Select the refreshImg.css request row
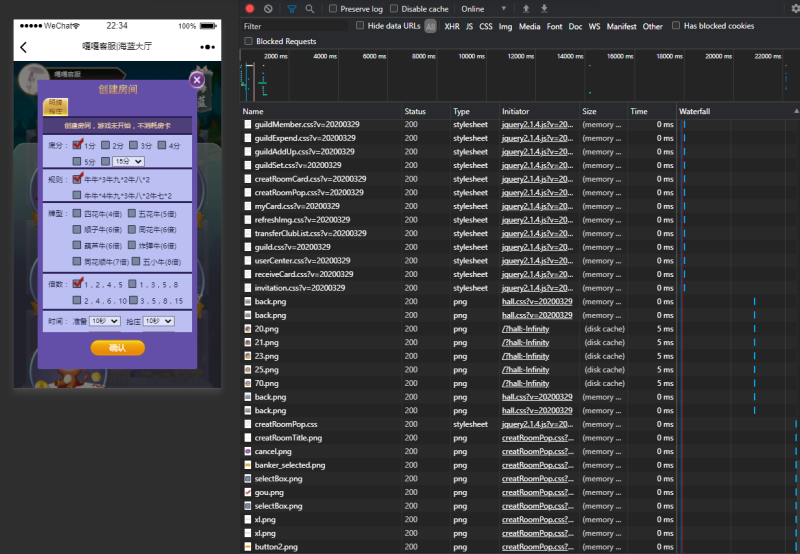Image resolution: width=800 pixels, height=554 pixels. 519,220
